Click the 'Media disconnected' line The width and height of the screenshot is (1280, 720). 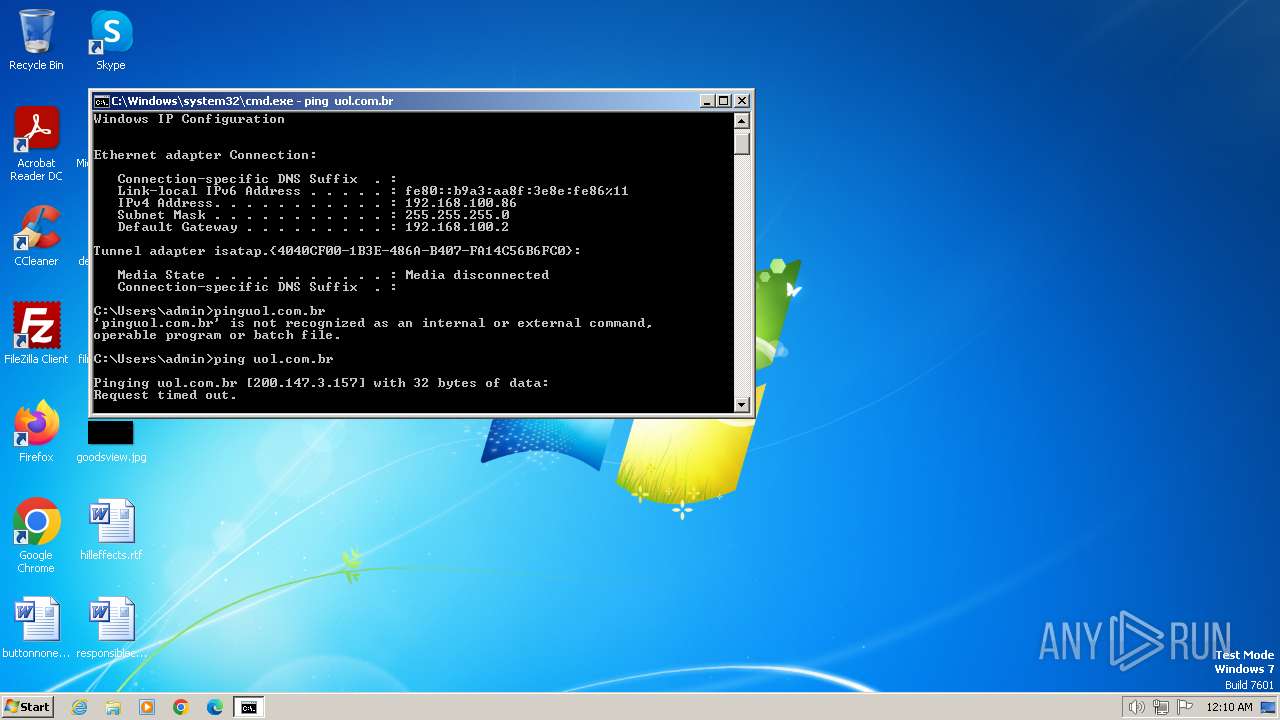(333, 275)
